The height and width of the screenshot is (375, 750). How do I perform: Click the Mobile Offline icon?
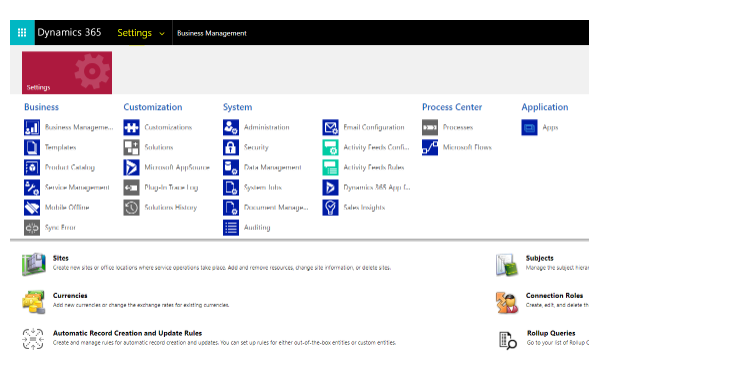(32, 208)
